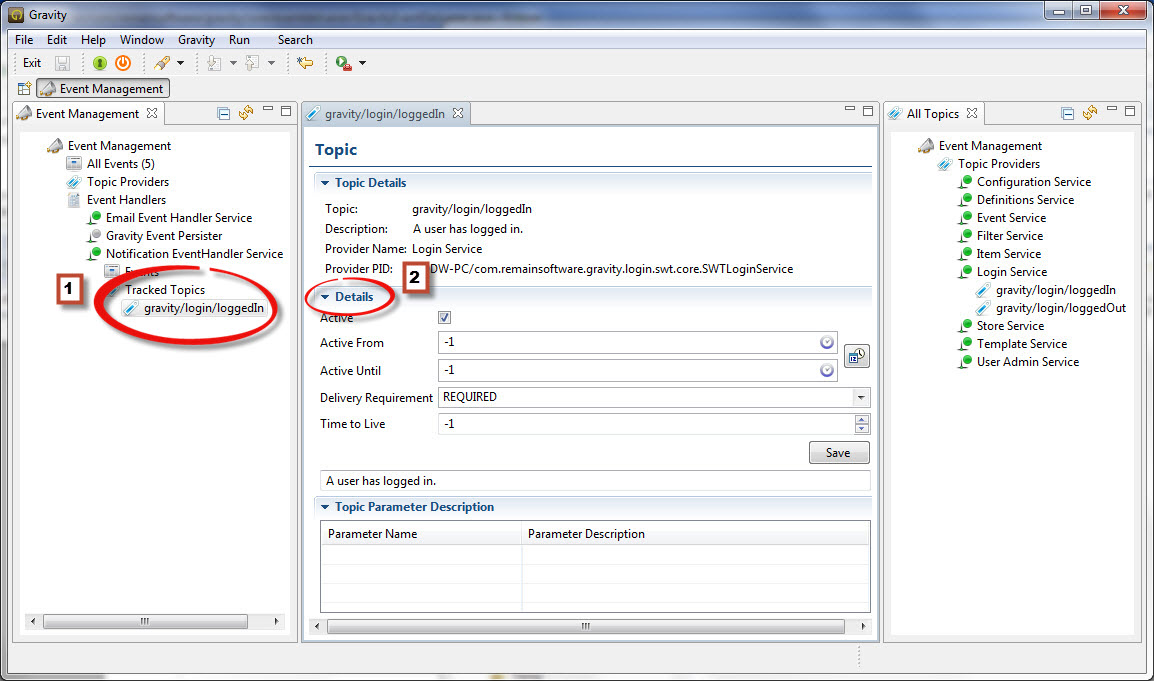Close the gravity/login/loggedIn editor tab
This screenshot has width=1154, height=681.
click(458, 114)
